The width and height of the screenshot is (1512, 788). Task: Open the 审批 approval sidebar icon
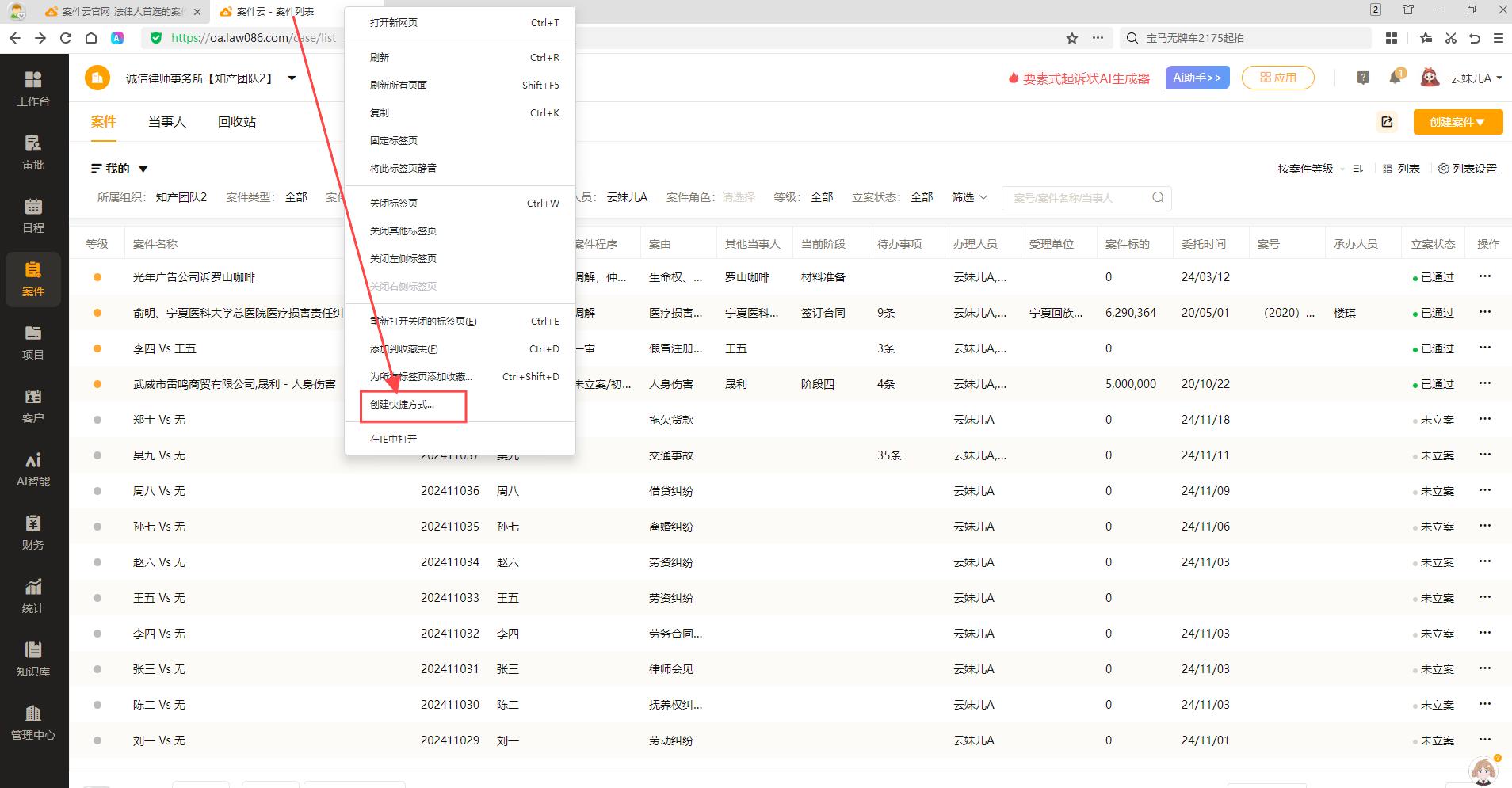(x=32, y=152)
